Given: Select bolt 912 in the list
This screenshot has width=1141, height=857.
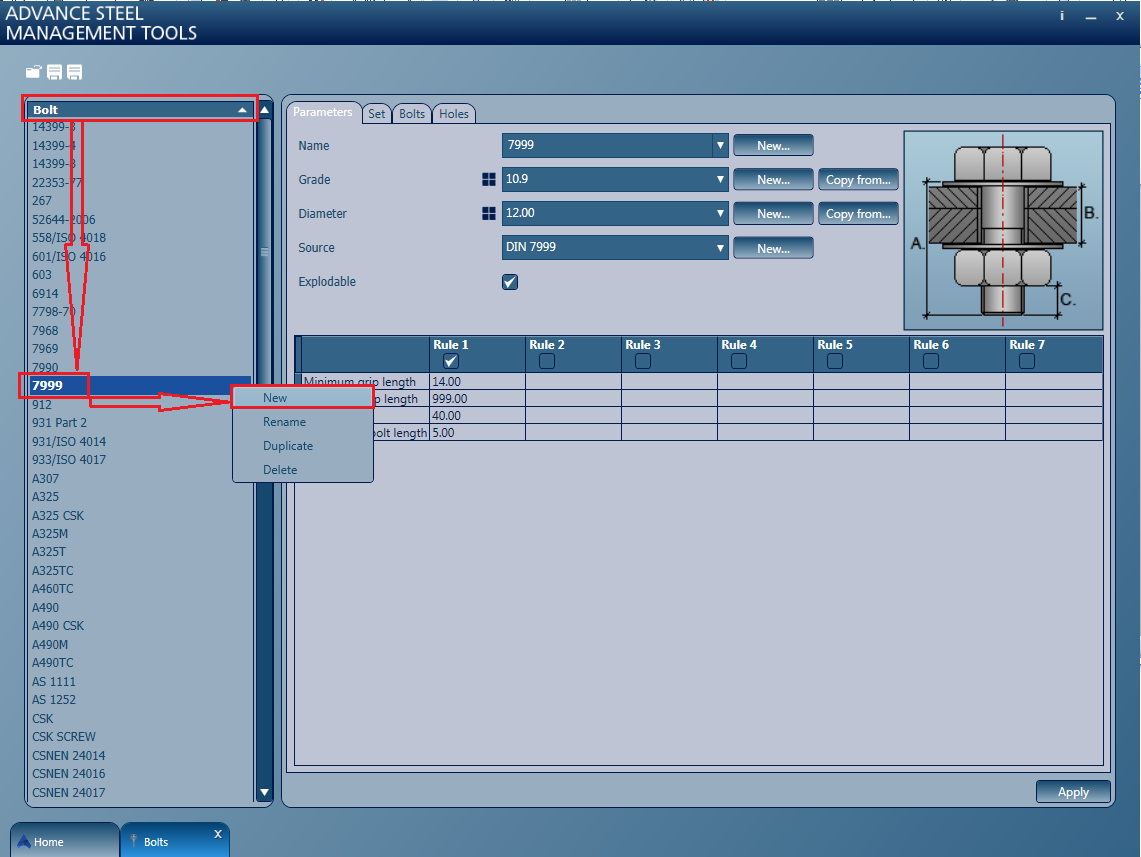Looking at the screenshot, I should tap(140, 404).
